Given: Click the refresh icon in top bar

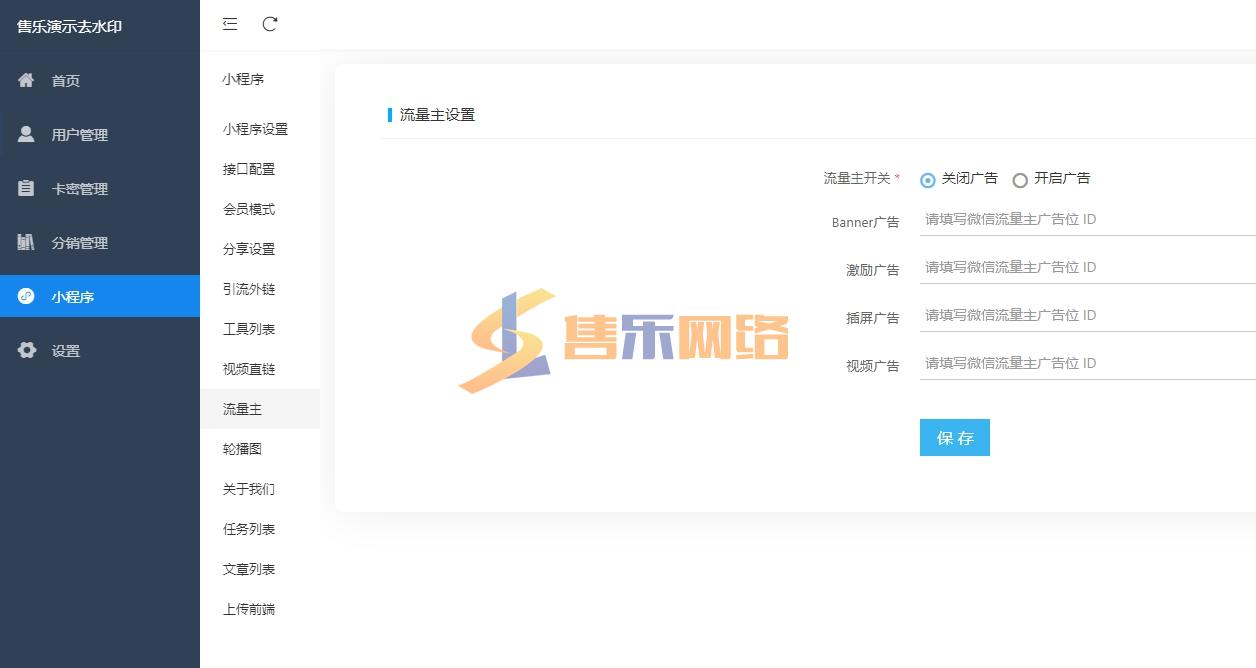Looking at the screenshot, I should pyautogui.click(x=270, y=24).
